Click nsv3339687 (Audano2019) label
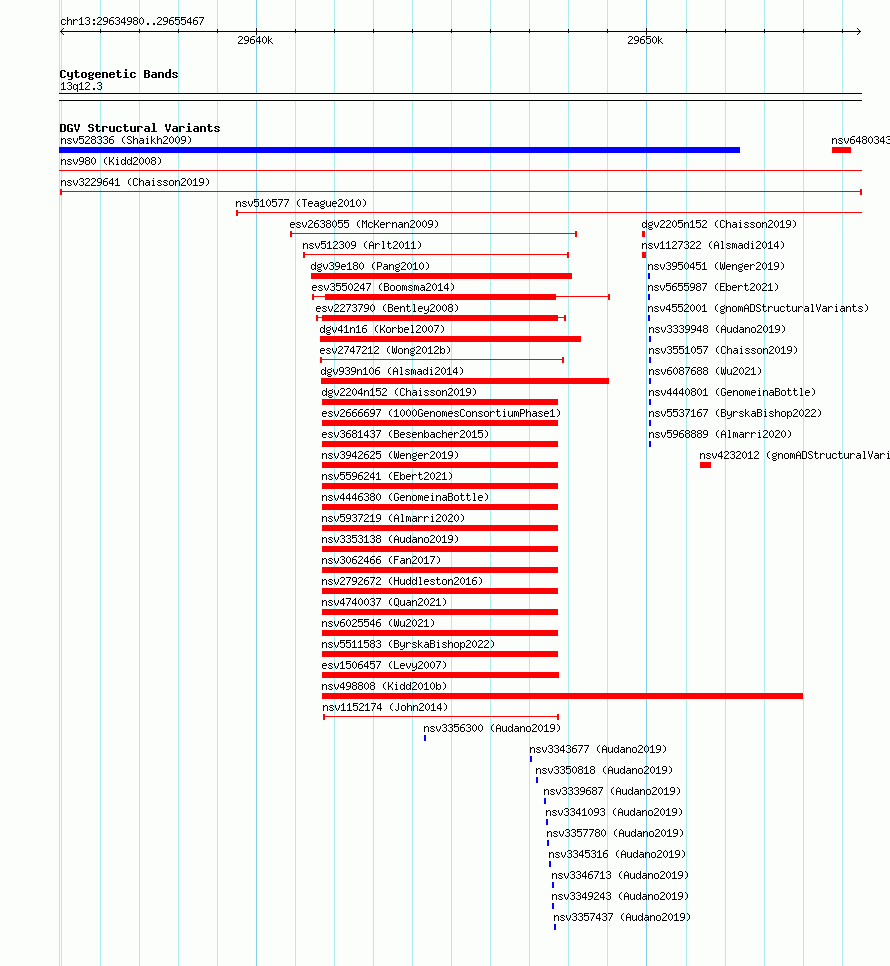Image resolution: width=890 pixels, height=966 pixels. coord(612,790)
